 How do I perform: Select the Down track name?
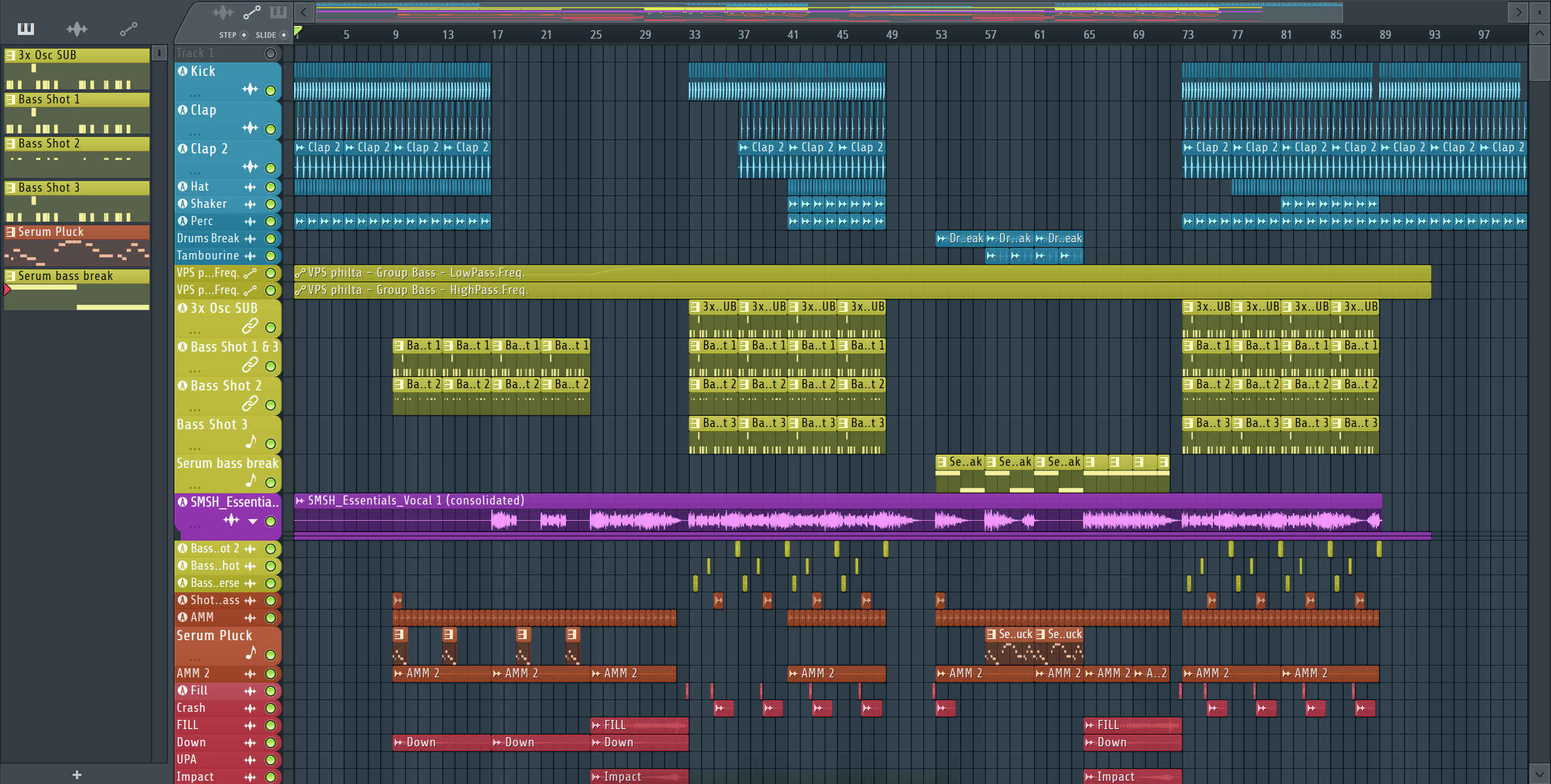(x=191, y=743)
